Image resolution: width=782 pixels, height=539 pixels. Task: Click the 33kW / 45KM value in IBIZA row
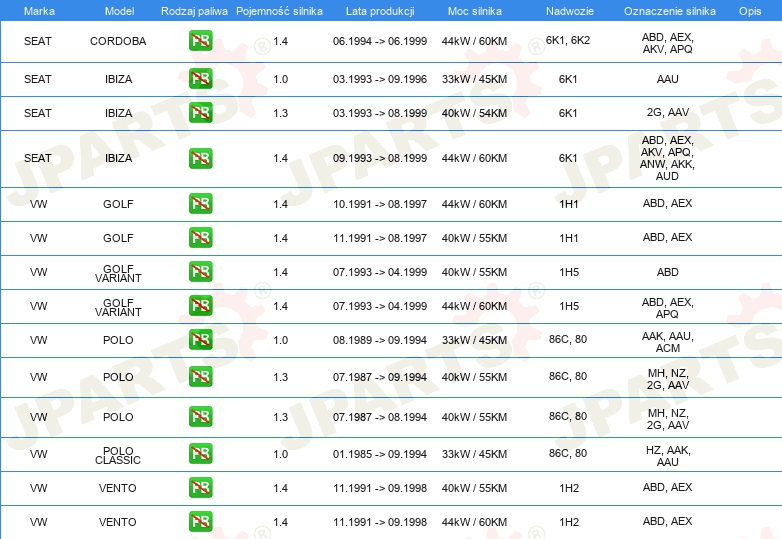tap(474, 79)
